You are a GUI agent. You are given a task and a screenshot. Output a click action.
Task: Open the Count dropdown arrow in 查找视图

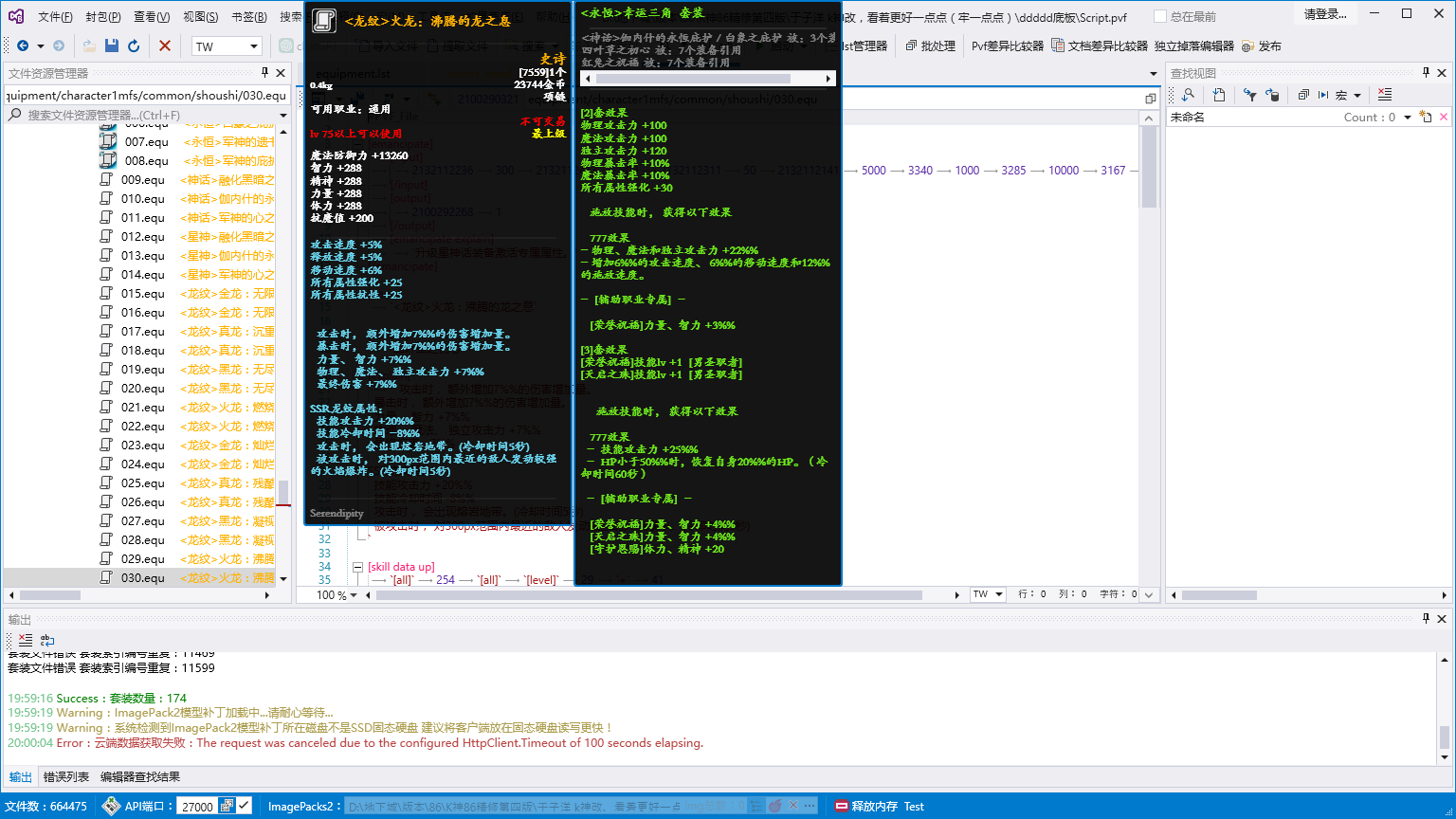[1407, 118]
